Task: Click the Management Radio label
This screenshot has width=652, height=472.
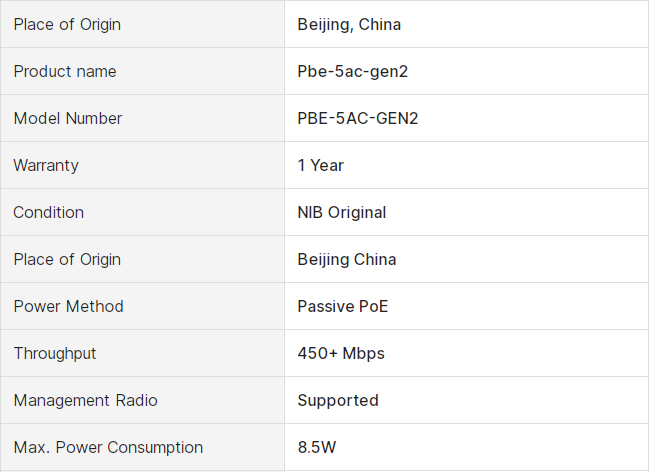Action: (86, 400)
